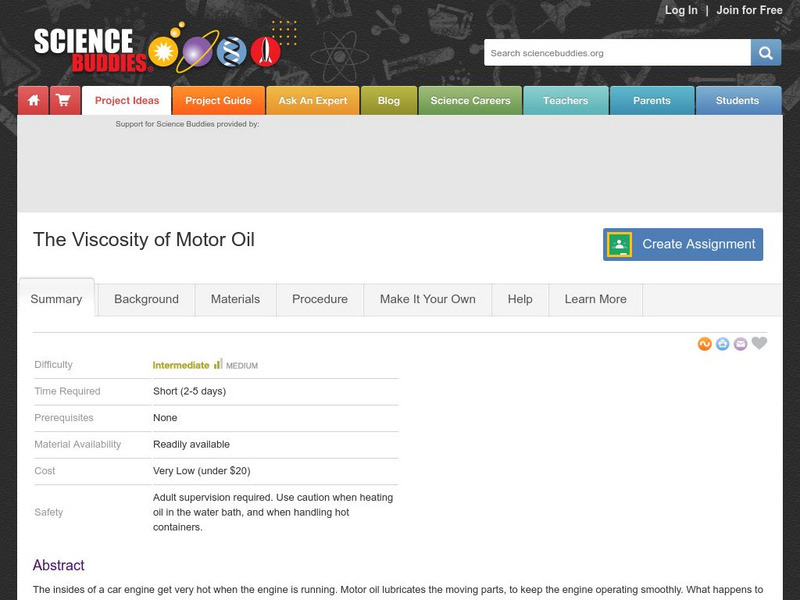Image resolution: width=800 pixels, height=600 pixels.
Task: Click the Google Classroom icon on Create Assignment
Action: (x=620, y=243)
